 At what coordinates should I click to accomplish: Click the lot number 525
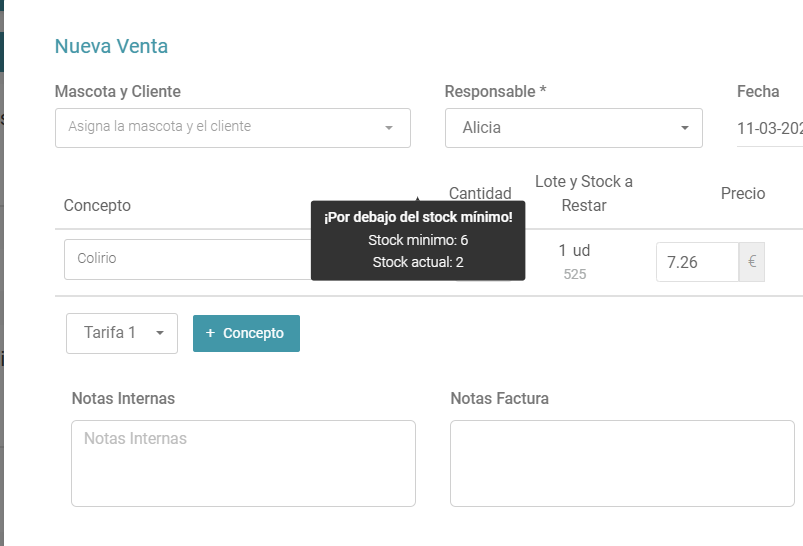[x=575, y=274]
